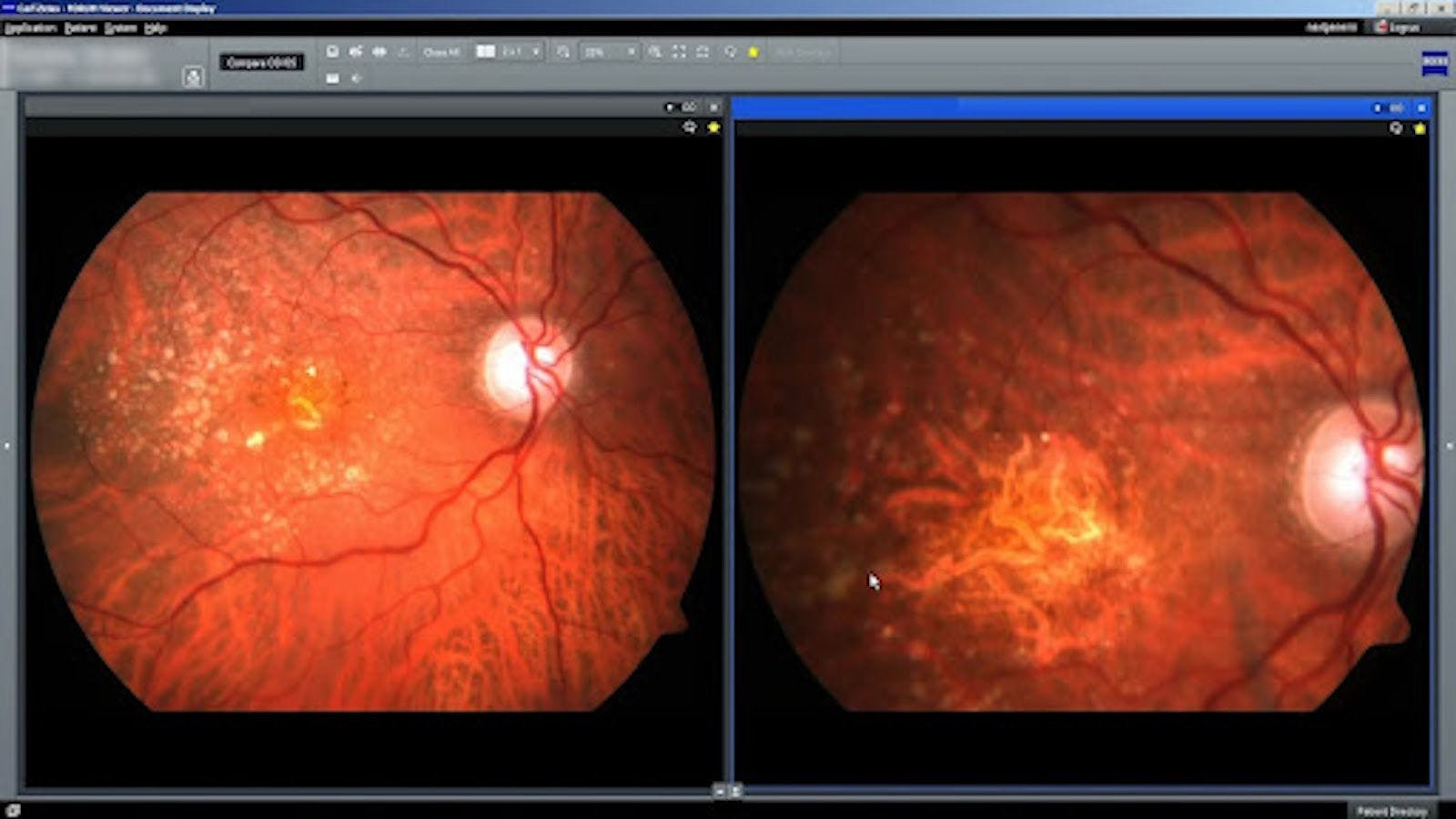Open the 2x1 layout dropdown

coord(522,52)
